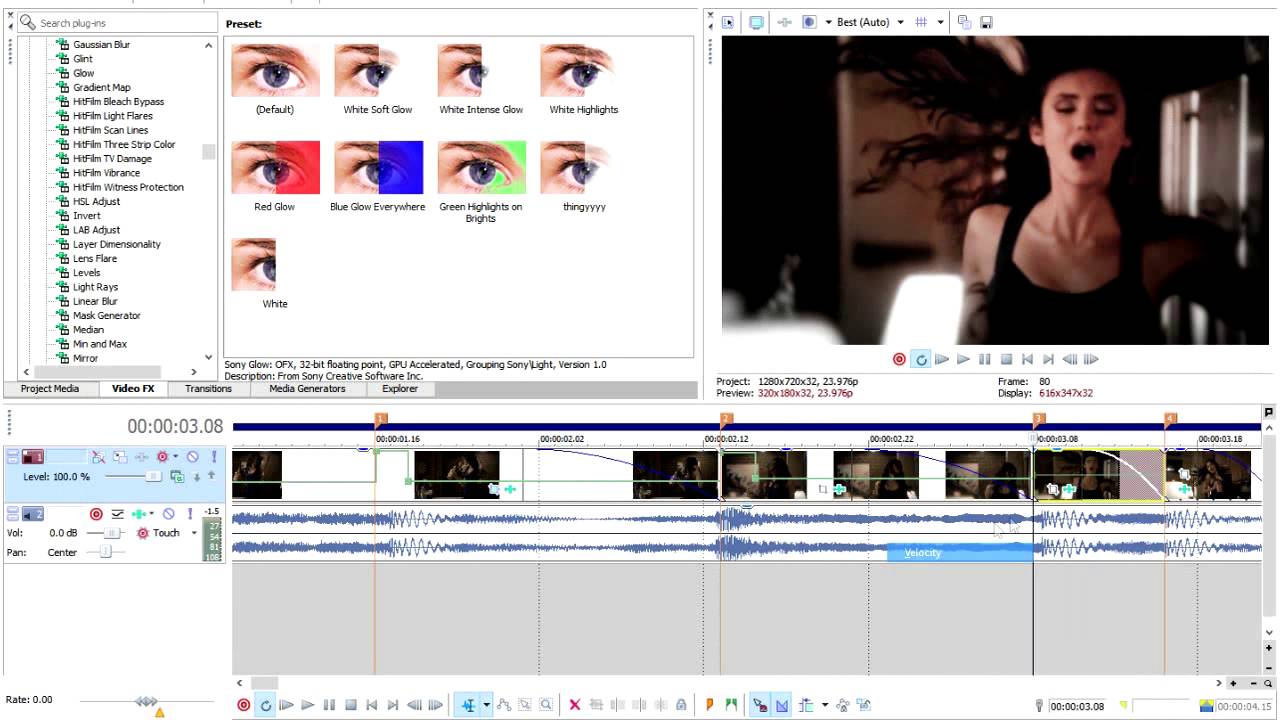Toggle Split Screen View in preview toolbar

click(x=809, y=22)
